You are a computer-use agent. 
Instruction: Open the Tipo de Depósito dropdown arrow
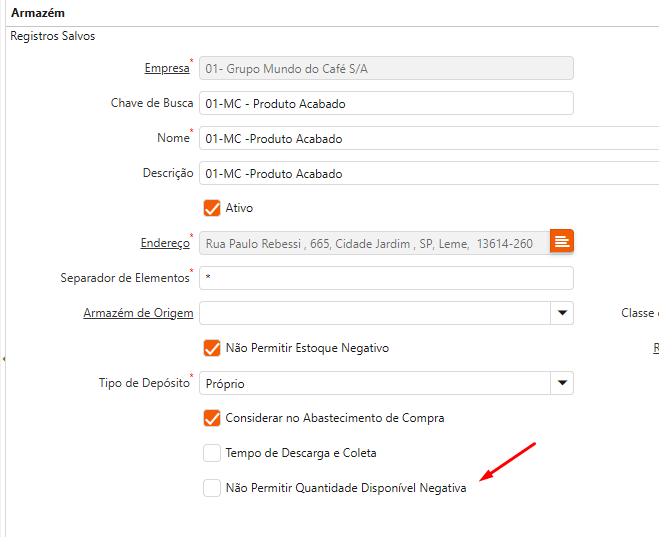[562, 383]
